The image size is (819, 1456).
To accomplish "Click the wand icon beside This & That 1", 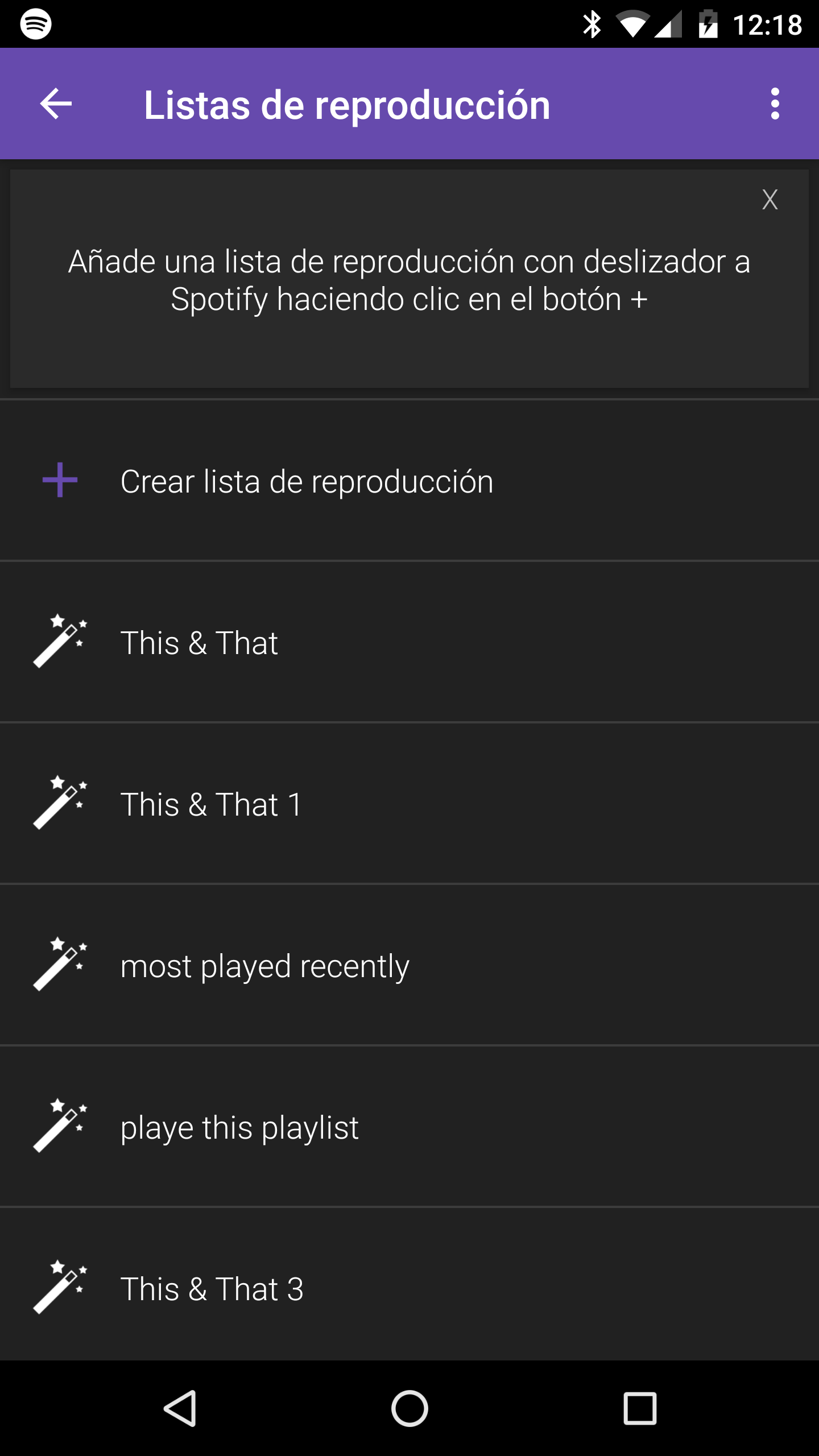I will pos(60,803).
